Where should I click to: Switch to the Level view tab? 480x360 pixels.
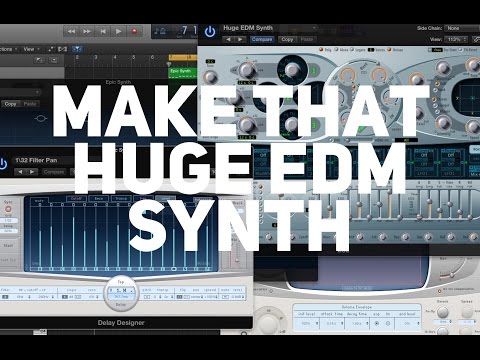click(166, 198)
